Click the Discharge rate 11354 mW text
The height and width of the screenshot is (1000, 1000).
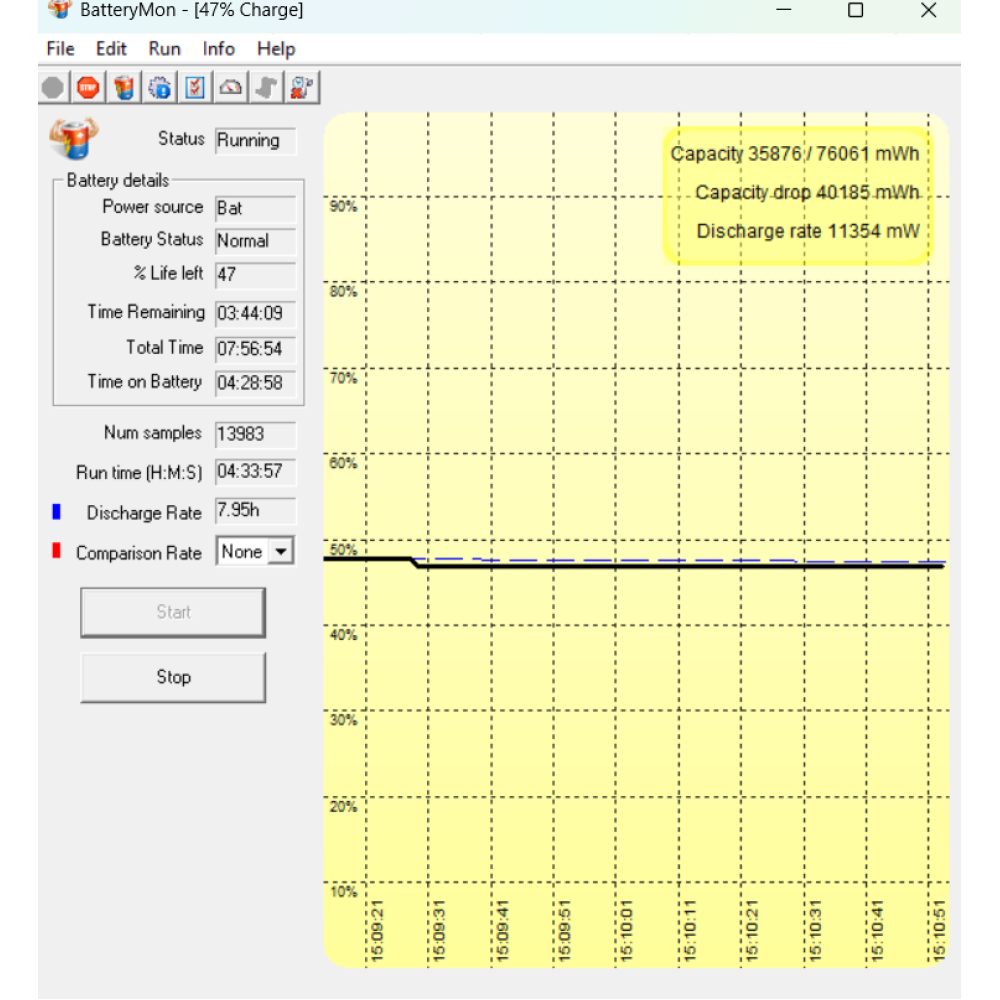pos(808,232)
